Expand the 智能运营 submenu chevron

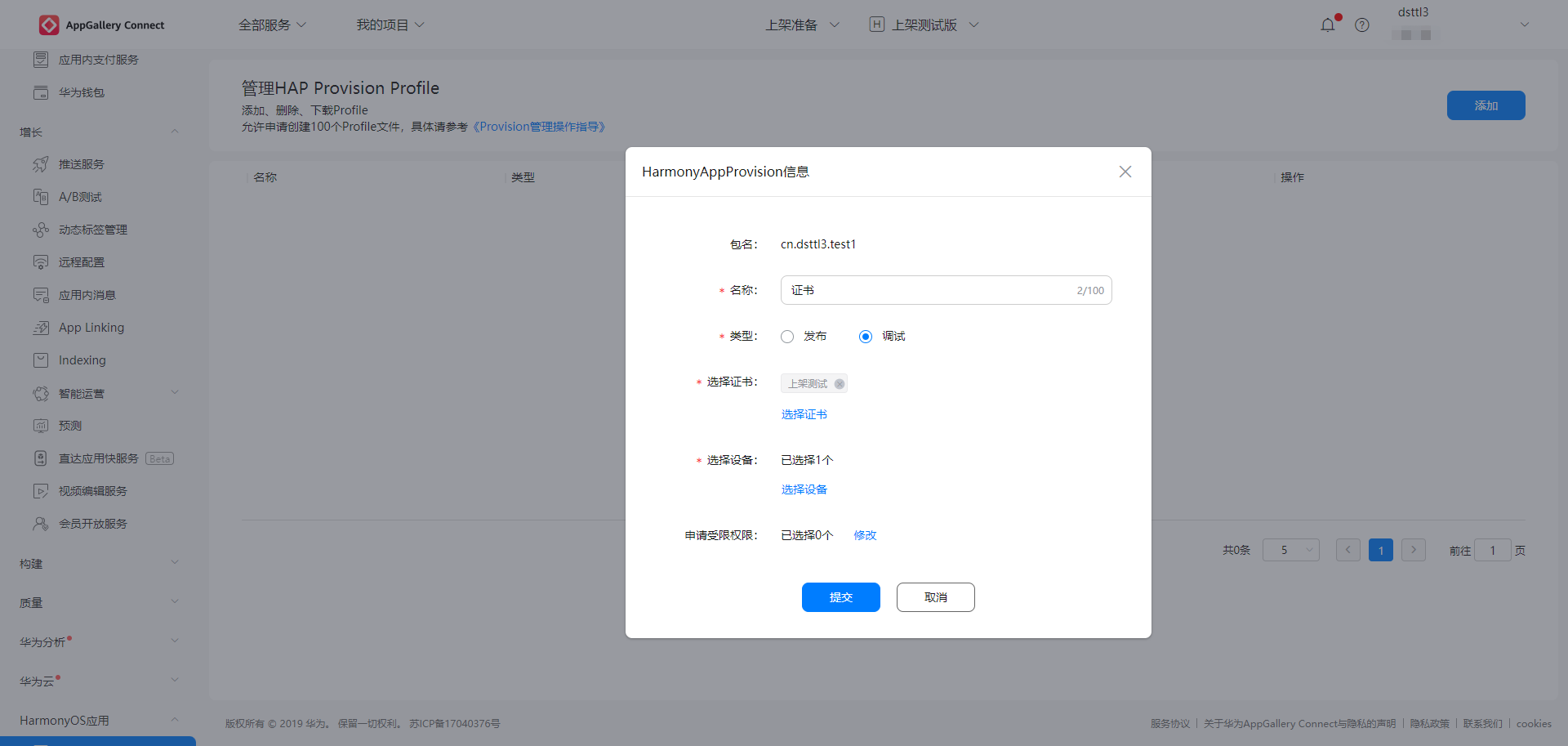click(174, 392)
